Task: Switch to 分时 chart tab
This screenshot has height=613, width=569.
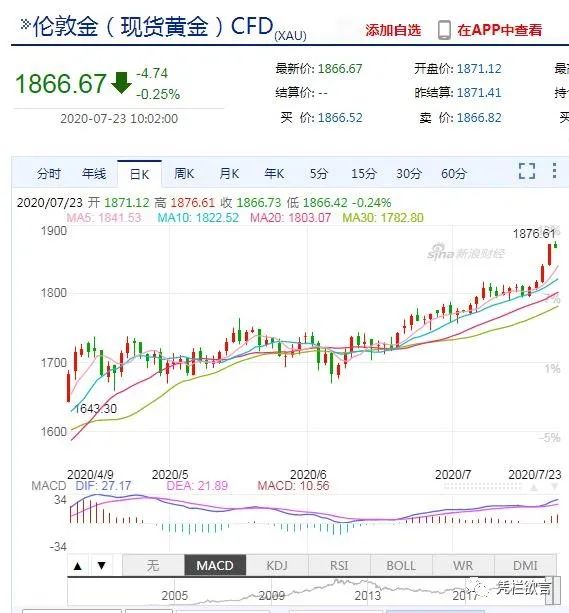Action: (x=49, y=174)
